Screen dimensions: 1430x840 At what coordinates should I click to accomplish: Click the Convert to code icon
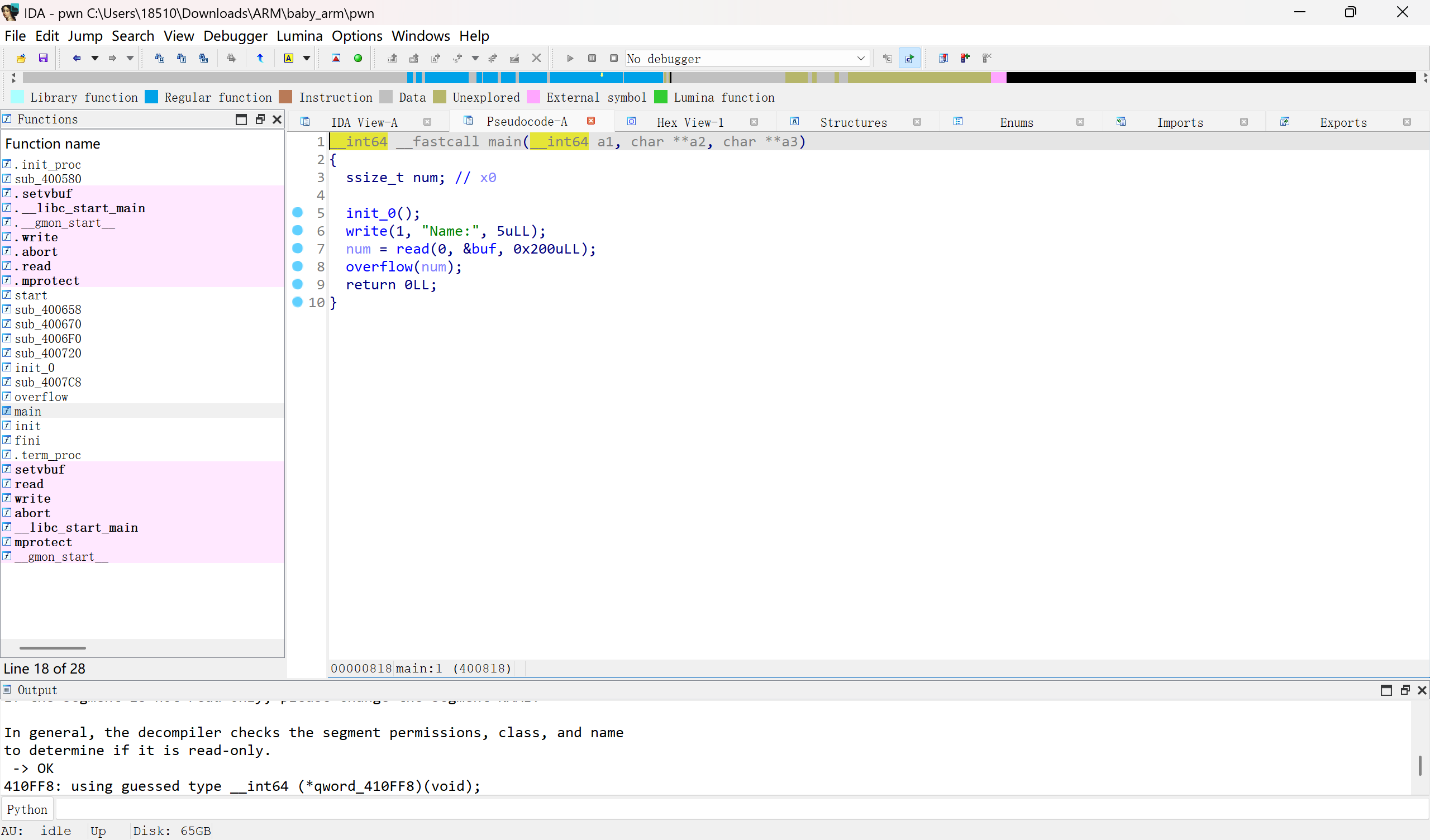(392, 58)
